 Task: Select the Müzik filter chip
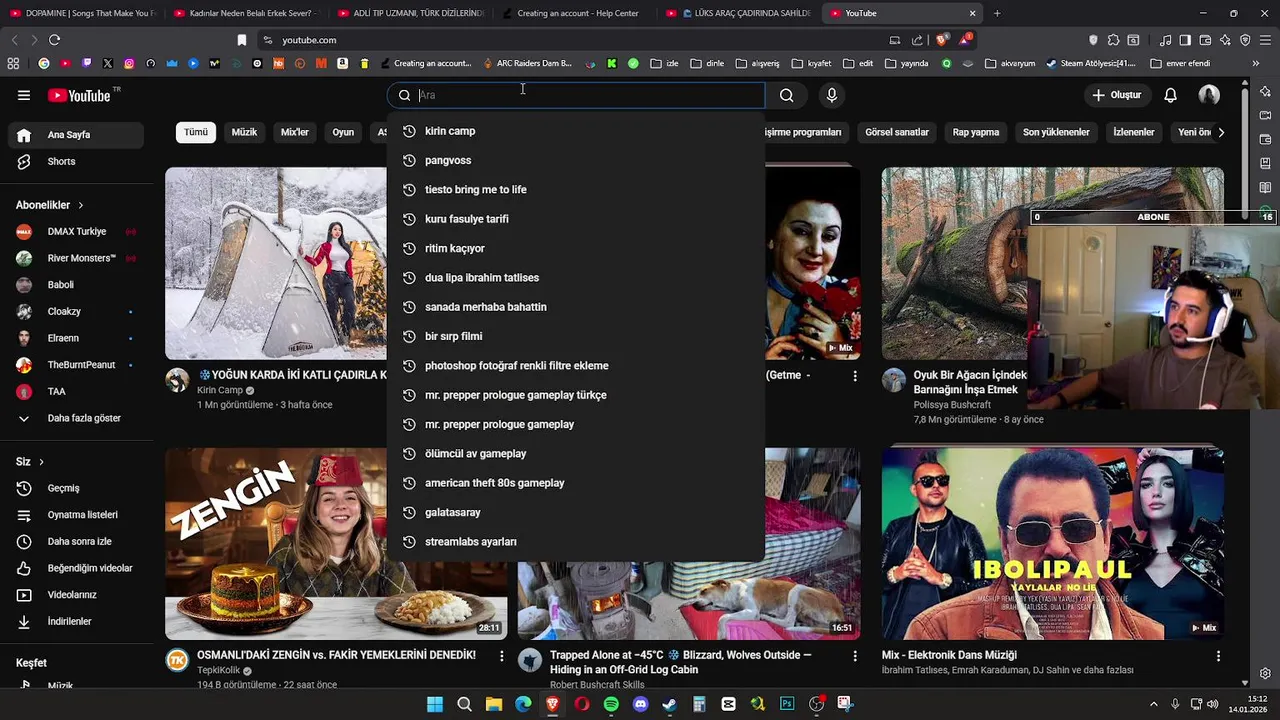[244, 132]
